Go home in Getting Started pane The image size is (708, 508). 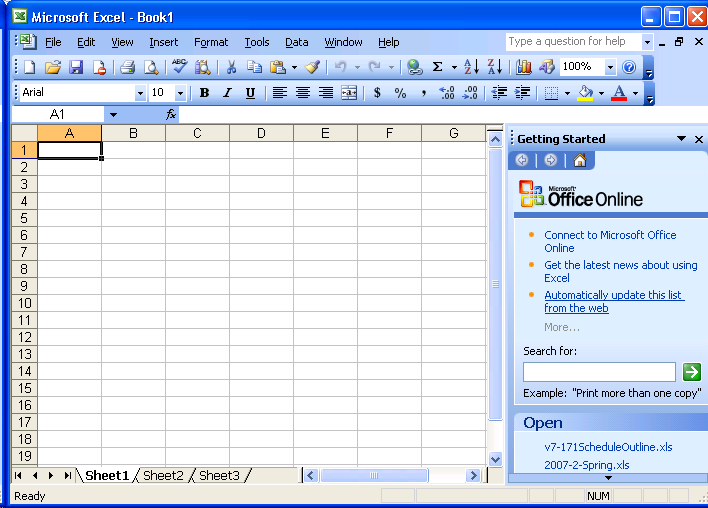coord(580,160)
